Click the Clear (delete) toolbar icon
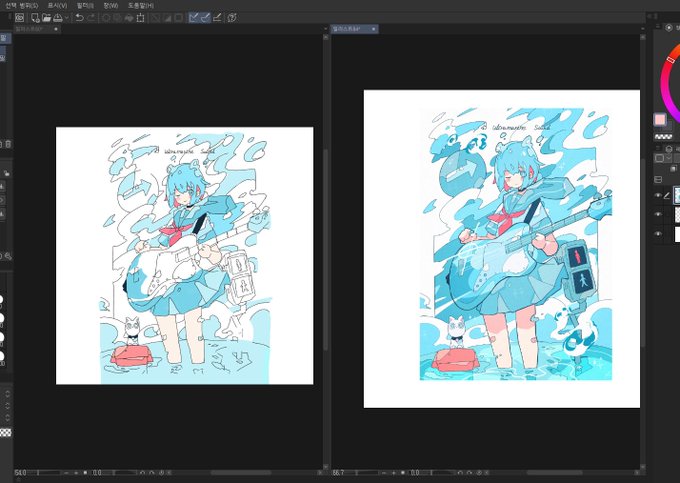This screenshot has height=483, width=680. point(106,18)
